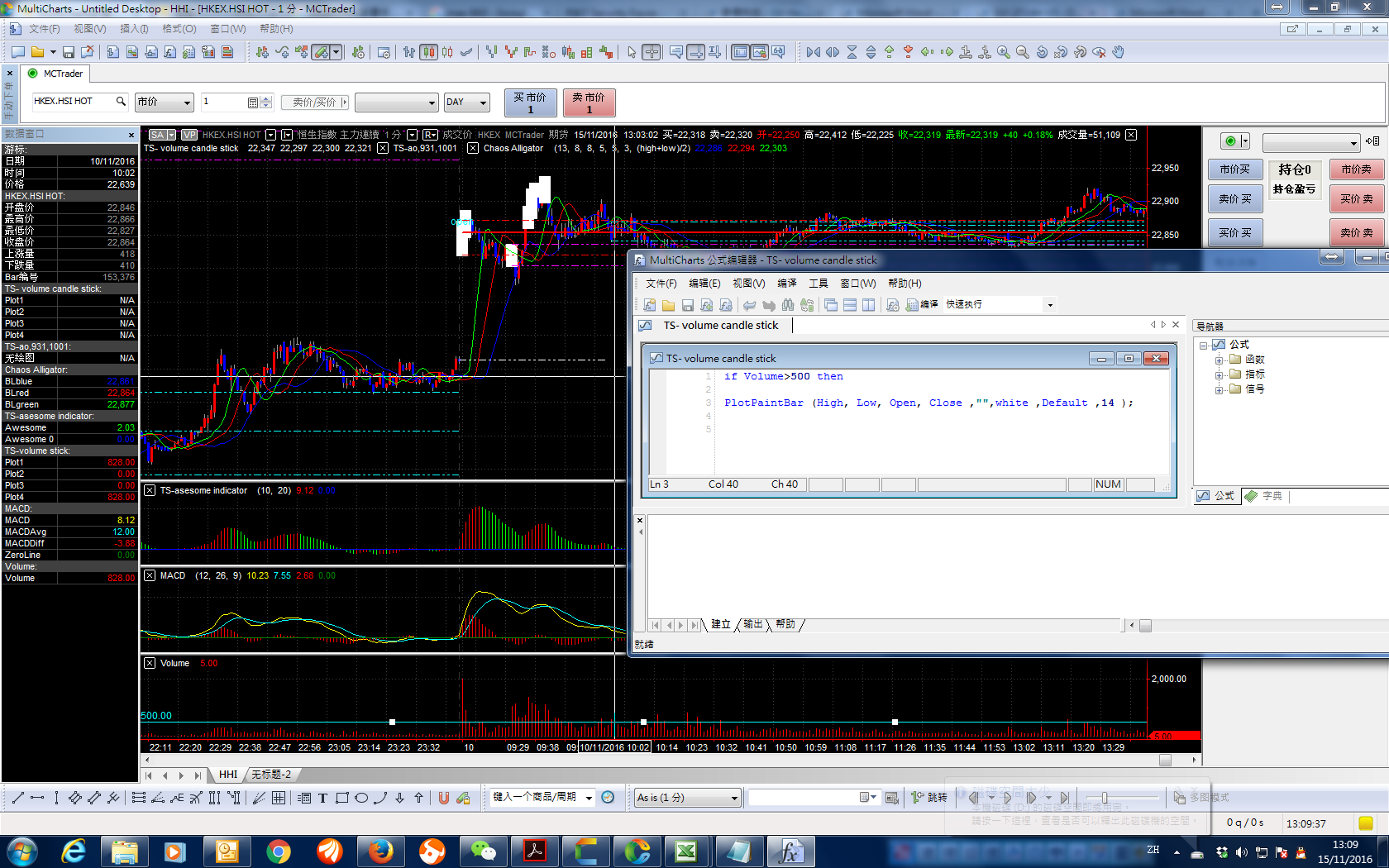Viewport: 1389px width, 868px height.
Task: Click the 市价卖 button in order panel
Action: point(1357,169)
